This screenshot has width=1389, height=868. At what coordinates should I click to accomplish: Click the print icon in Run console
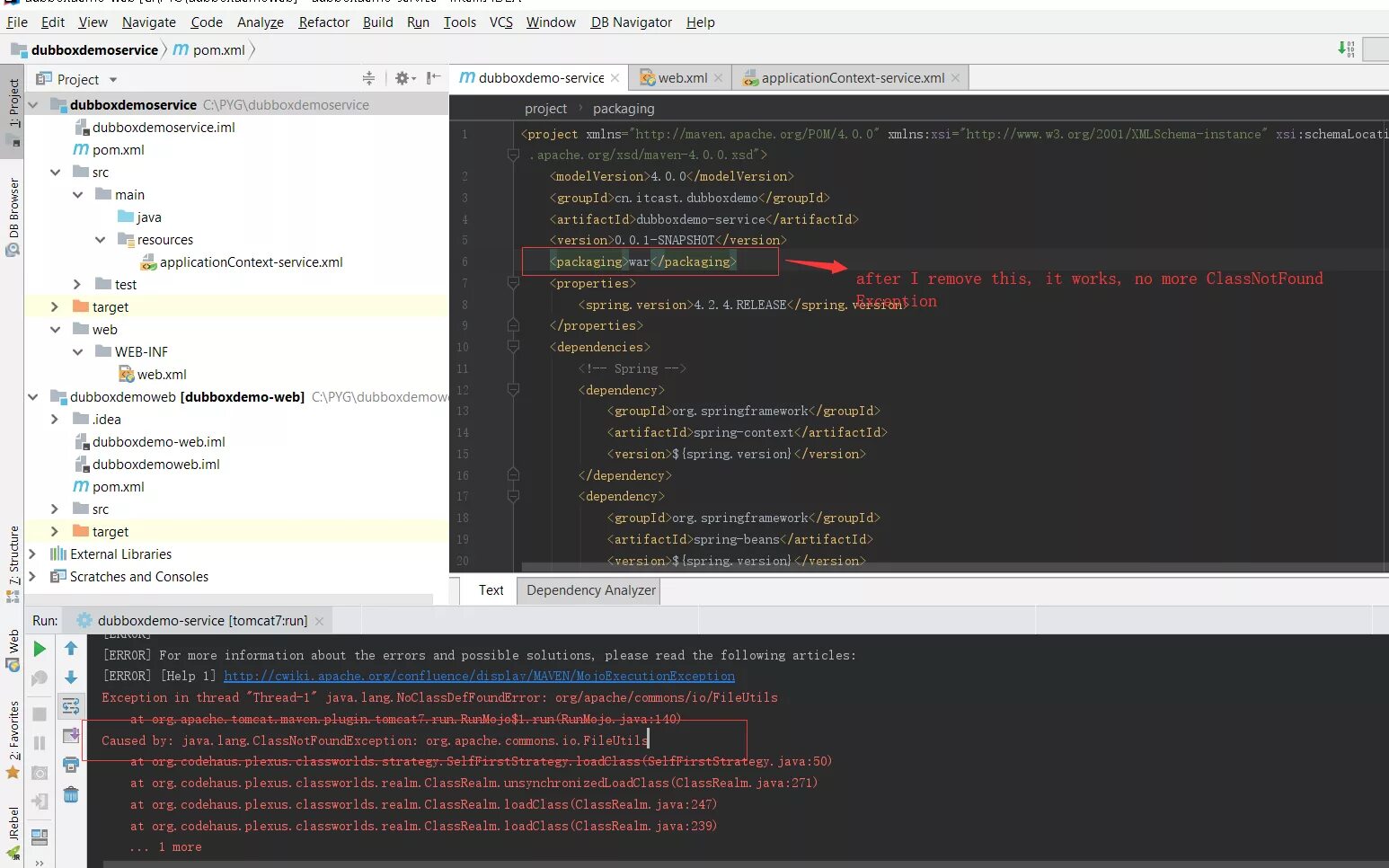(x=71, y=765)
